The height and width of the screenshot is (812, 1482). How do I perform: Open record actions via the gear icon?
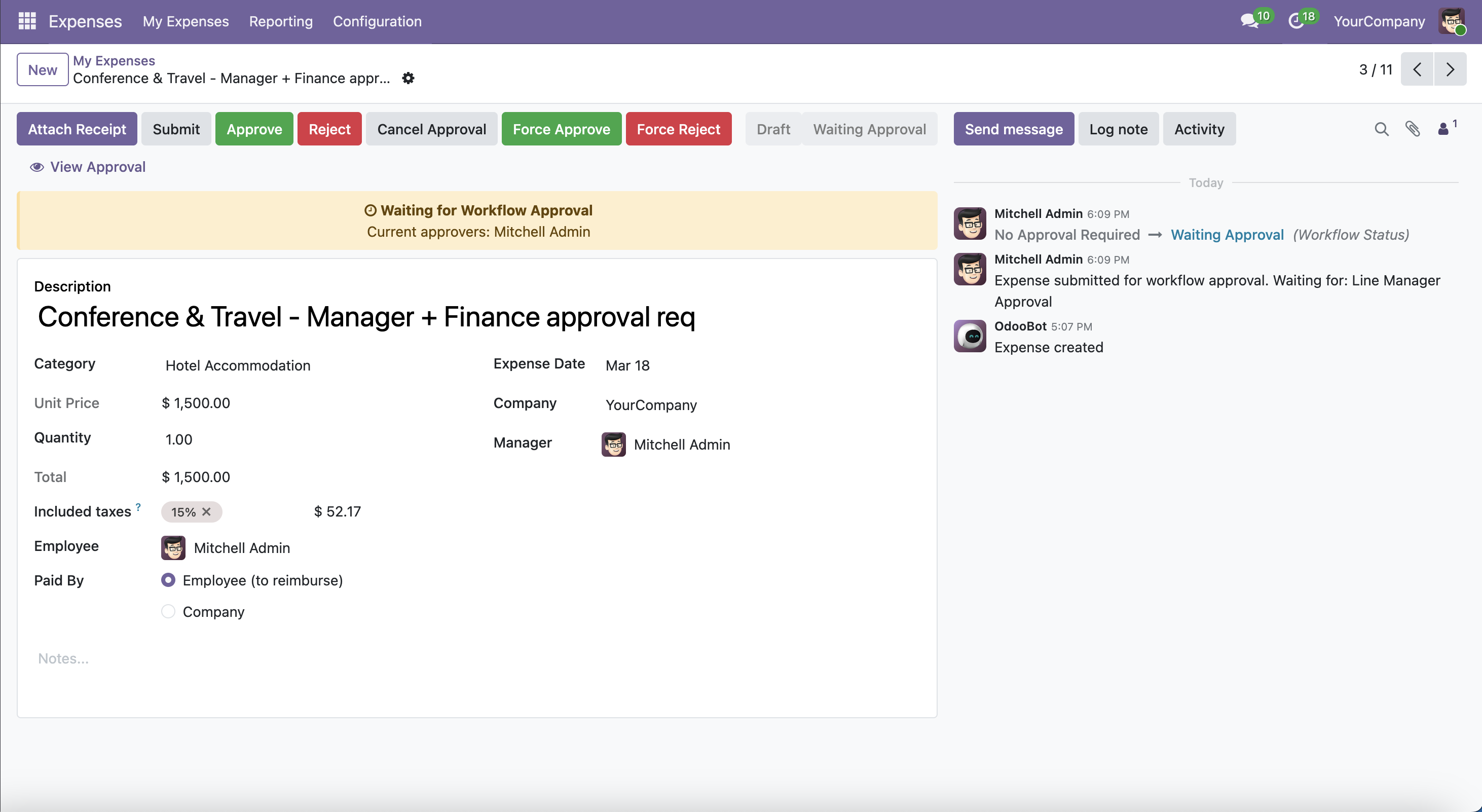(x=408, y=78)
